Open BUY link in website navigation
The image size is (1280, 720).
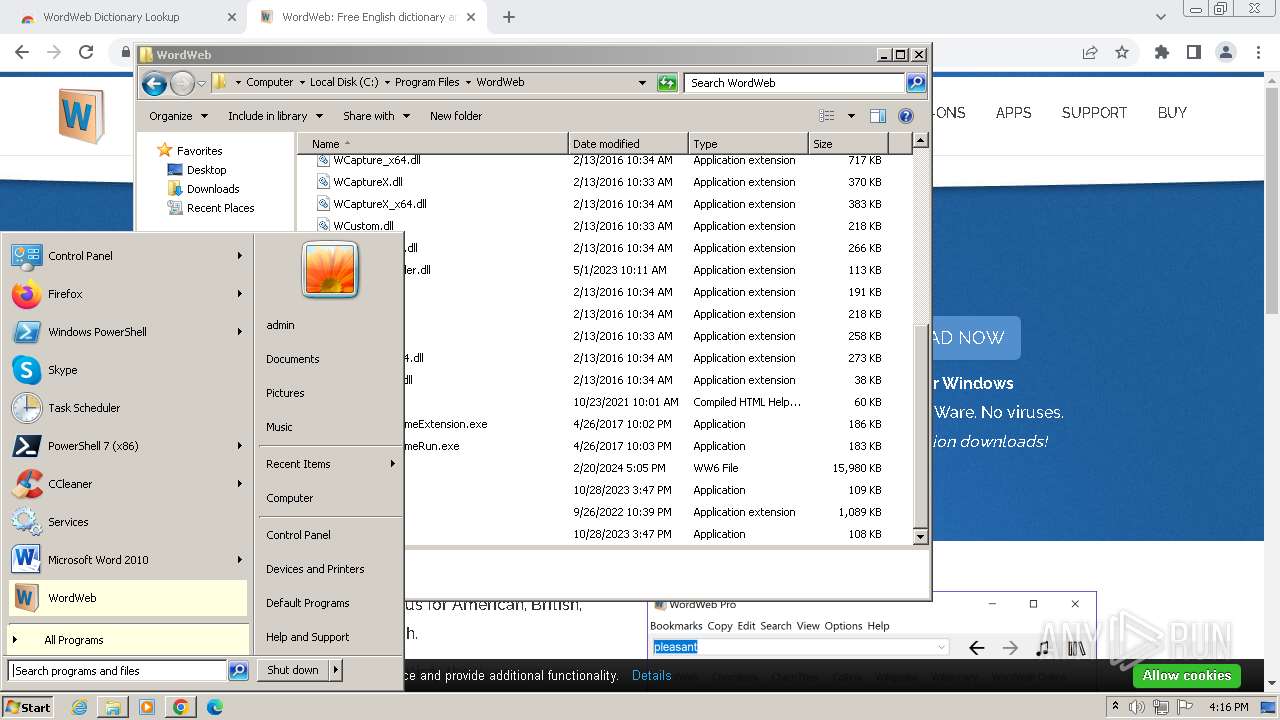[1172, 113]
